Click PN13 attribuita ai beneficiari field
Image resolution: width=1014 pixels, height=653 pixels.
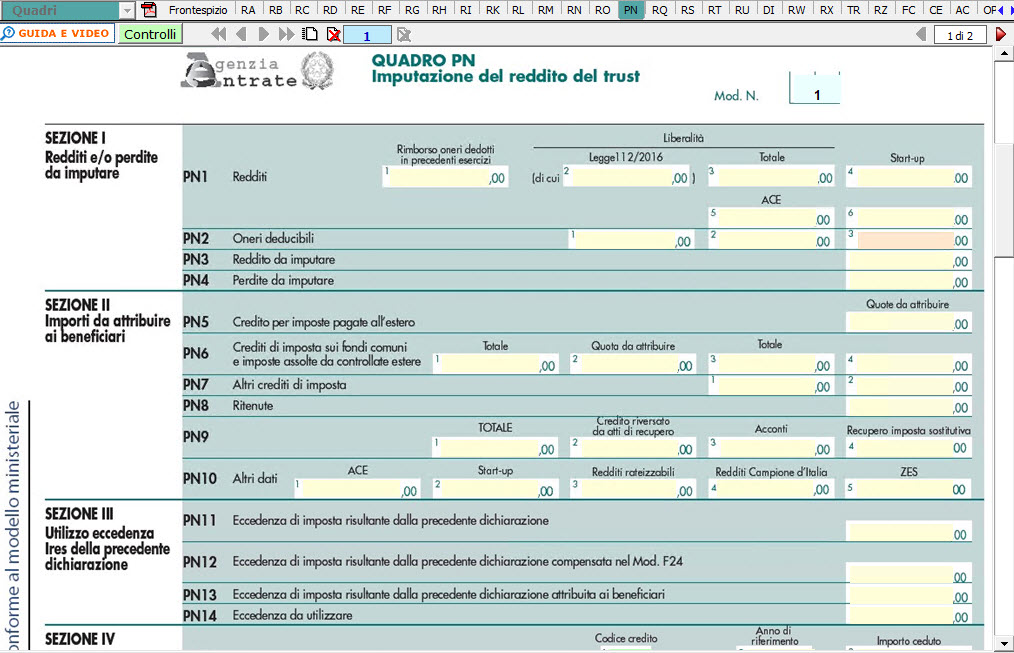click(x=909, y=595)
